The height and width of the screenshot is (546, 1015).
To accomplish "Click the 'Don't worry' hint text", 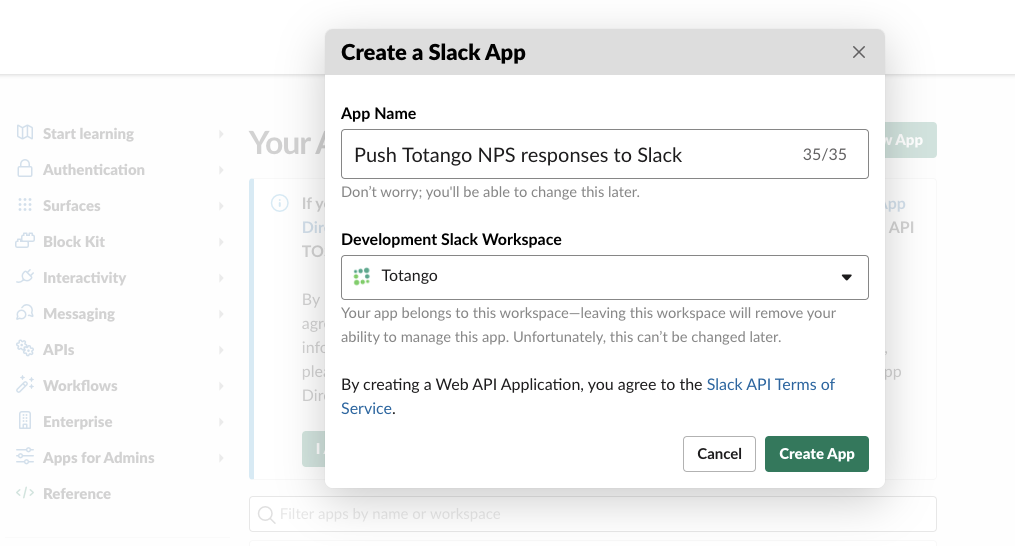I will coord(490,192).
